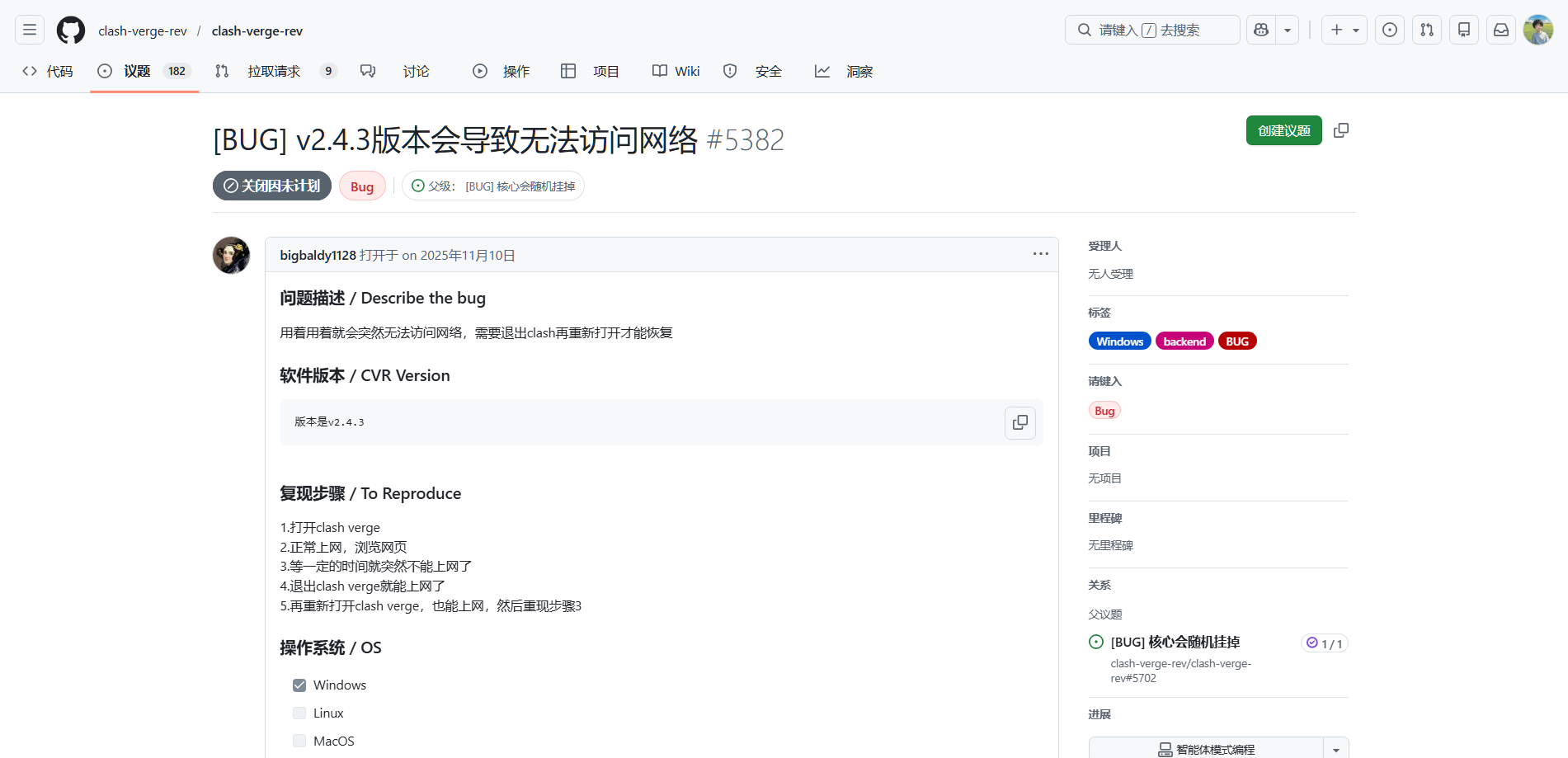
Task: Click the green 创建议题 button
Action: click(1283, 130)
